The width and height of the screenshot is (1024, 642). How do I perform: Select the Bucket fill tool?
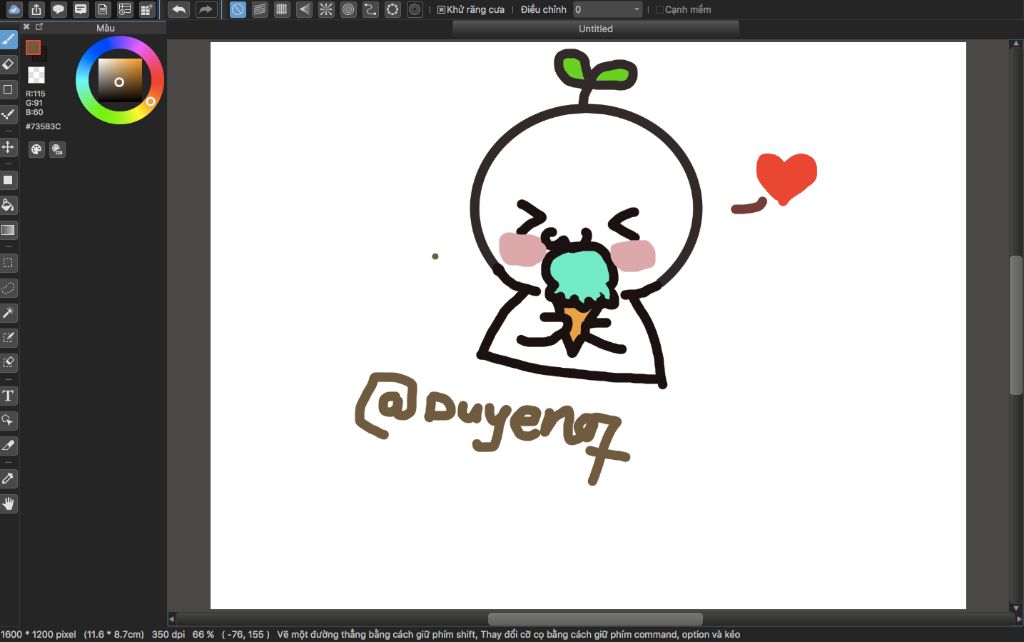coord(8,205)
